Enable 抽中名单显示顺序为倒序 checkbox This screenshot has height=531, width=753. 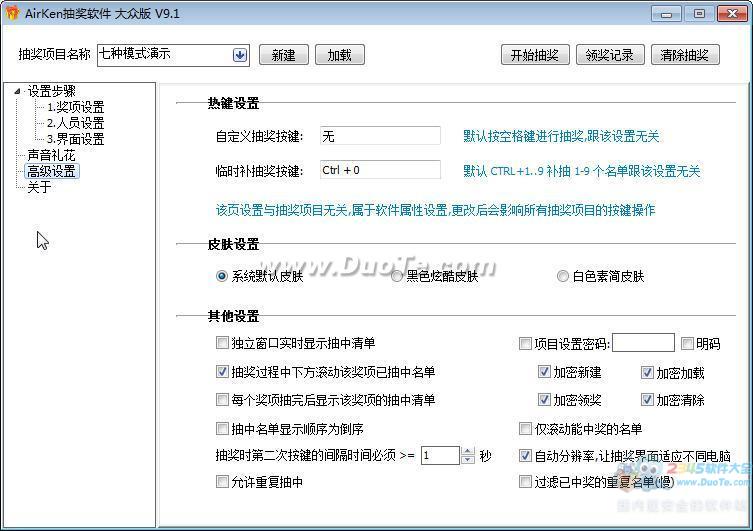click(x=222, y=428)
